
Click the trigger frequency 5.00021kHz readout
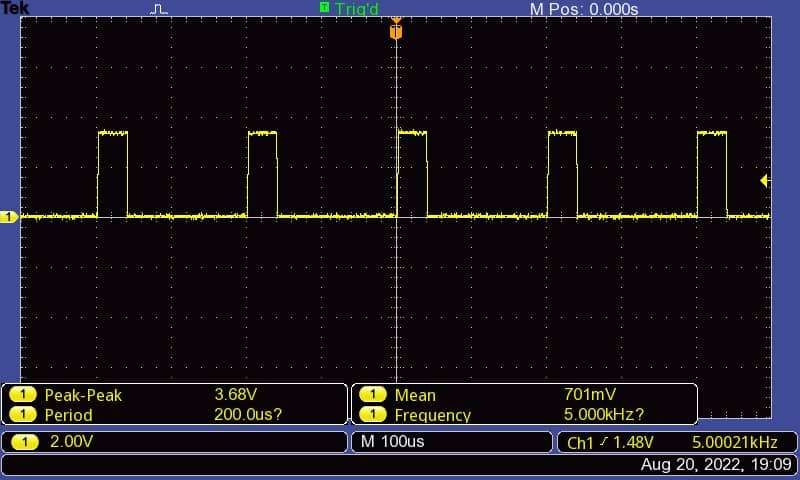[x=736, y=442]
